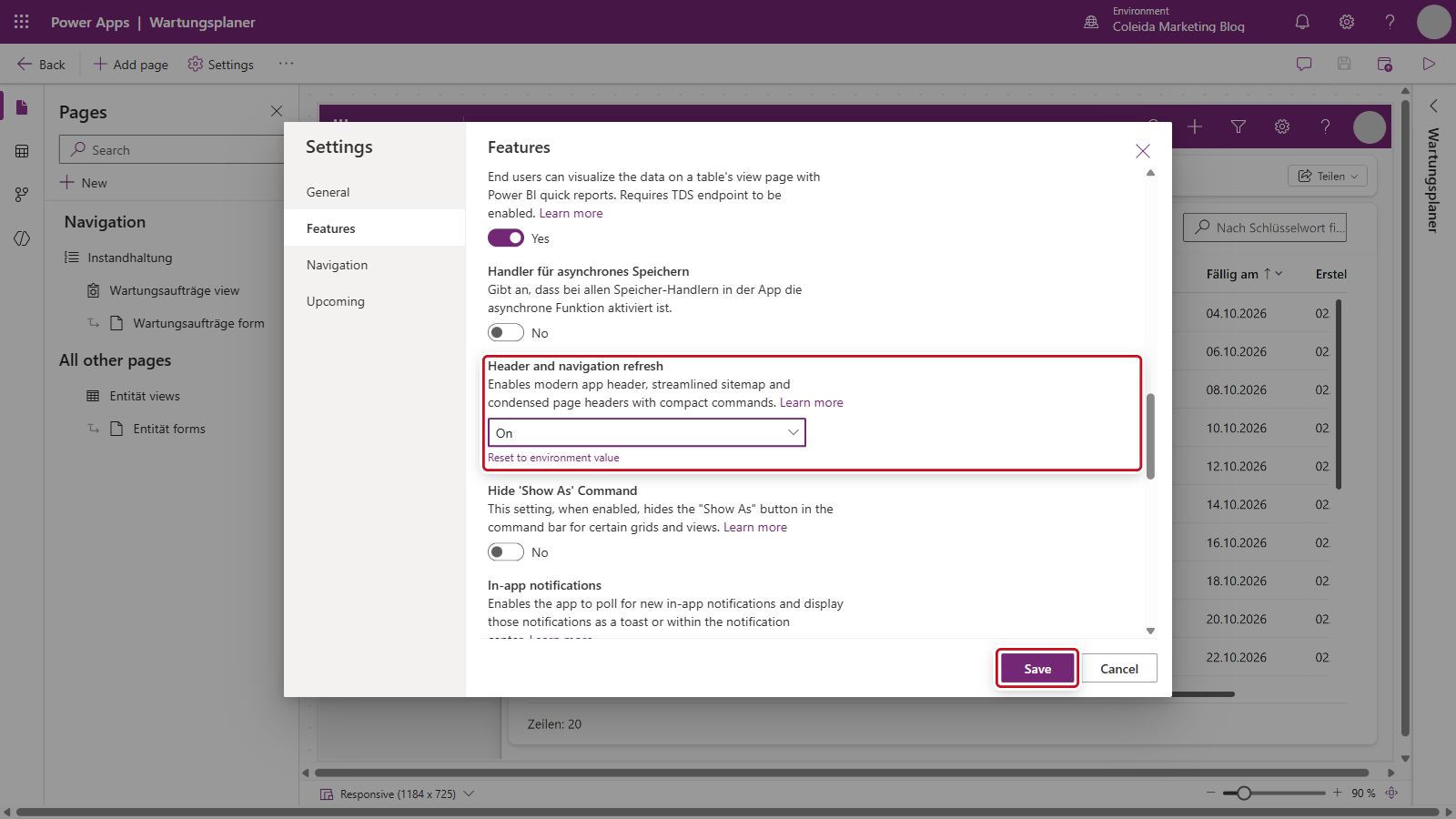Open the Upcoming settings tab

(x=375, y=301)
